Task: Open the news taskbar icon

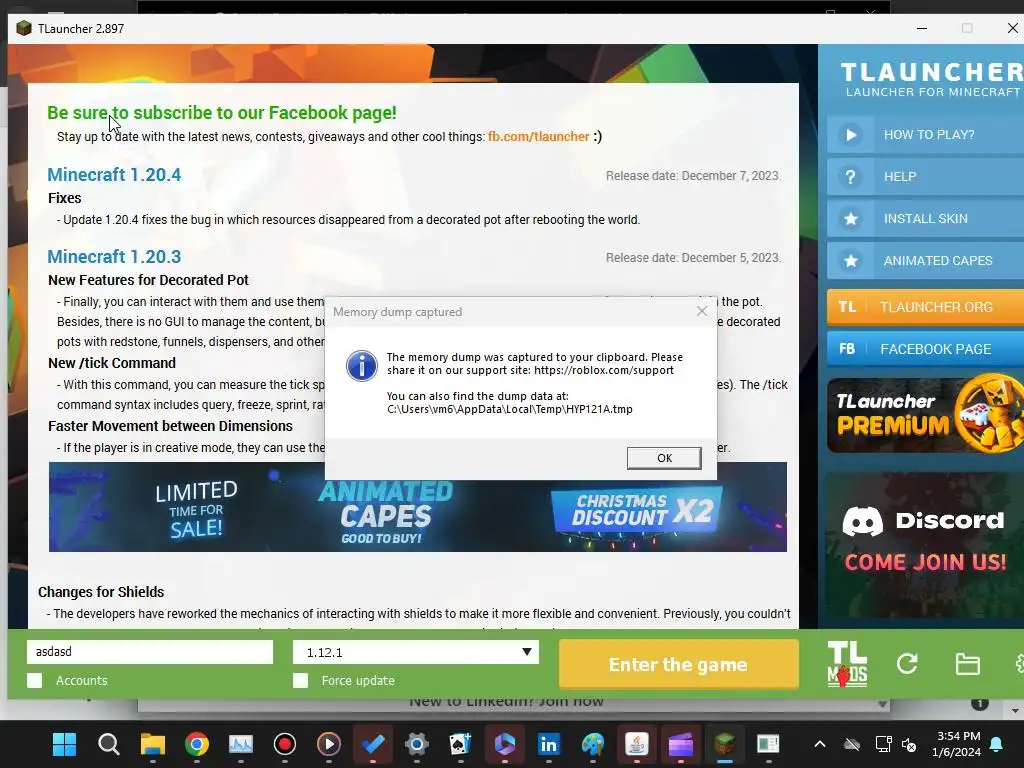Action: click(x=769, y=744)
